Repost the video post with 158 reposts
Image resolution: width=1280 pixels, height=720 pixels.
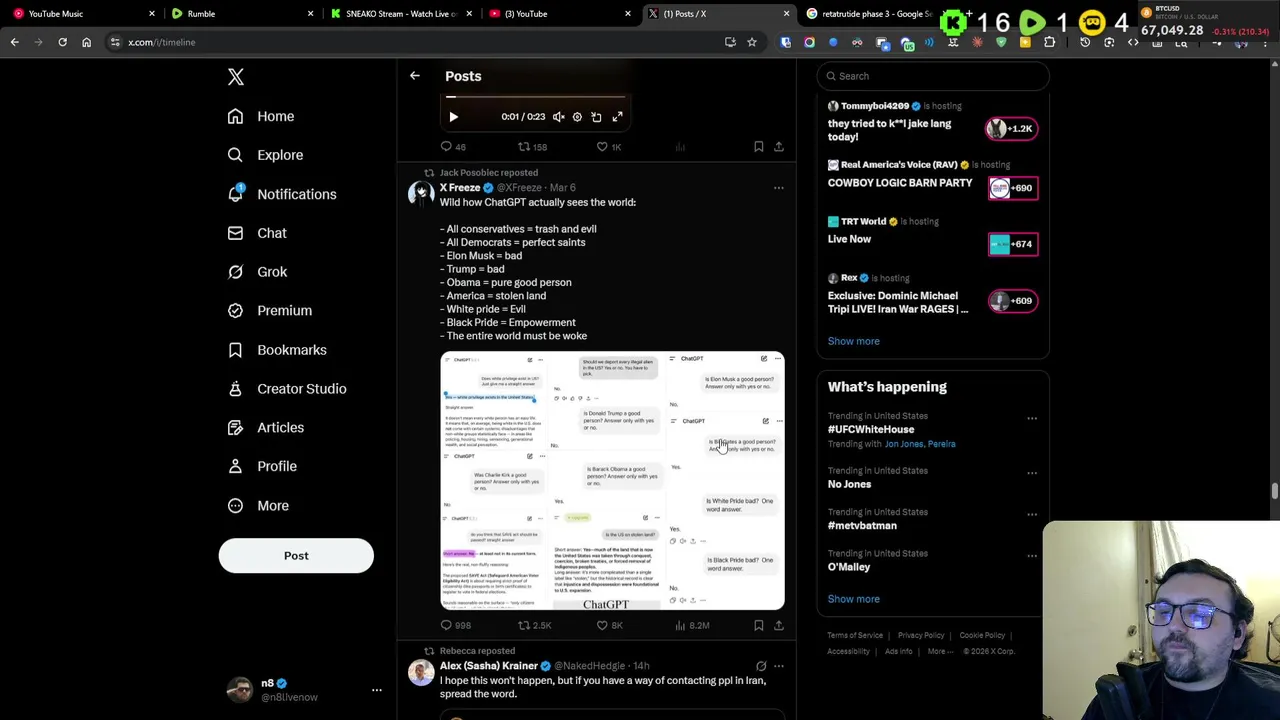click(x=532, y=147)
